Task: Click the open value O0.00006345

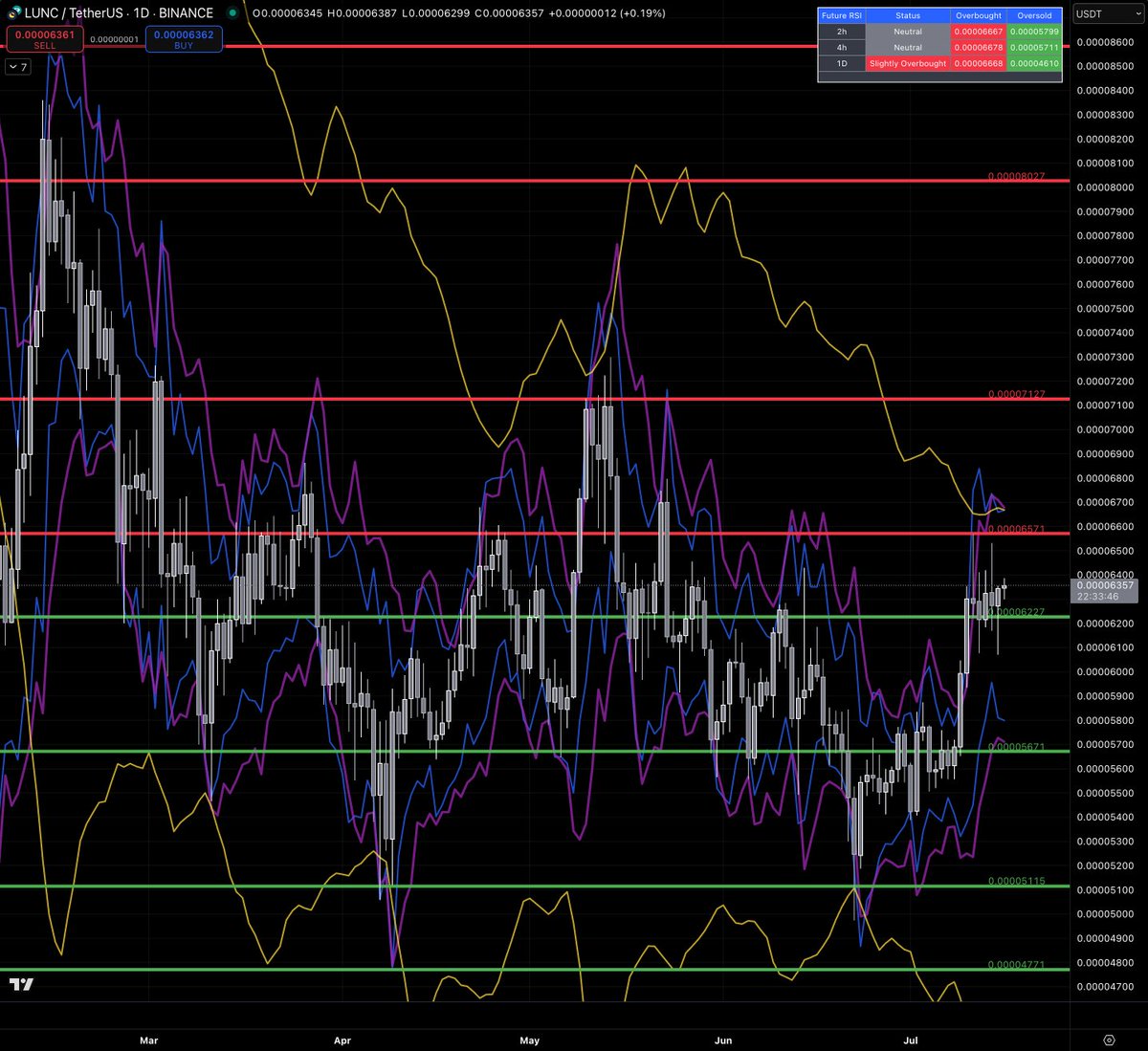Action: [286, 13]
